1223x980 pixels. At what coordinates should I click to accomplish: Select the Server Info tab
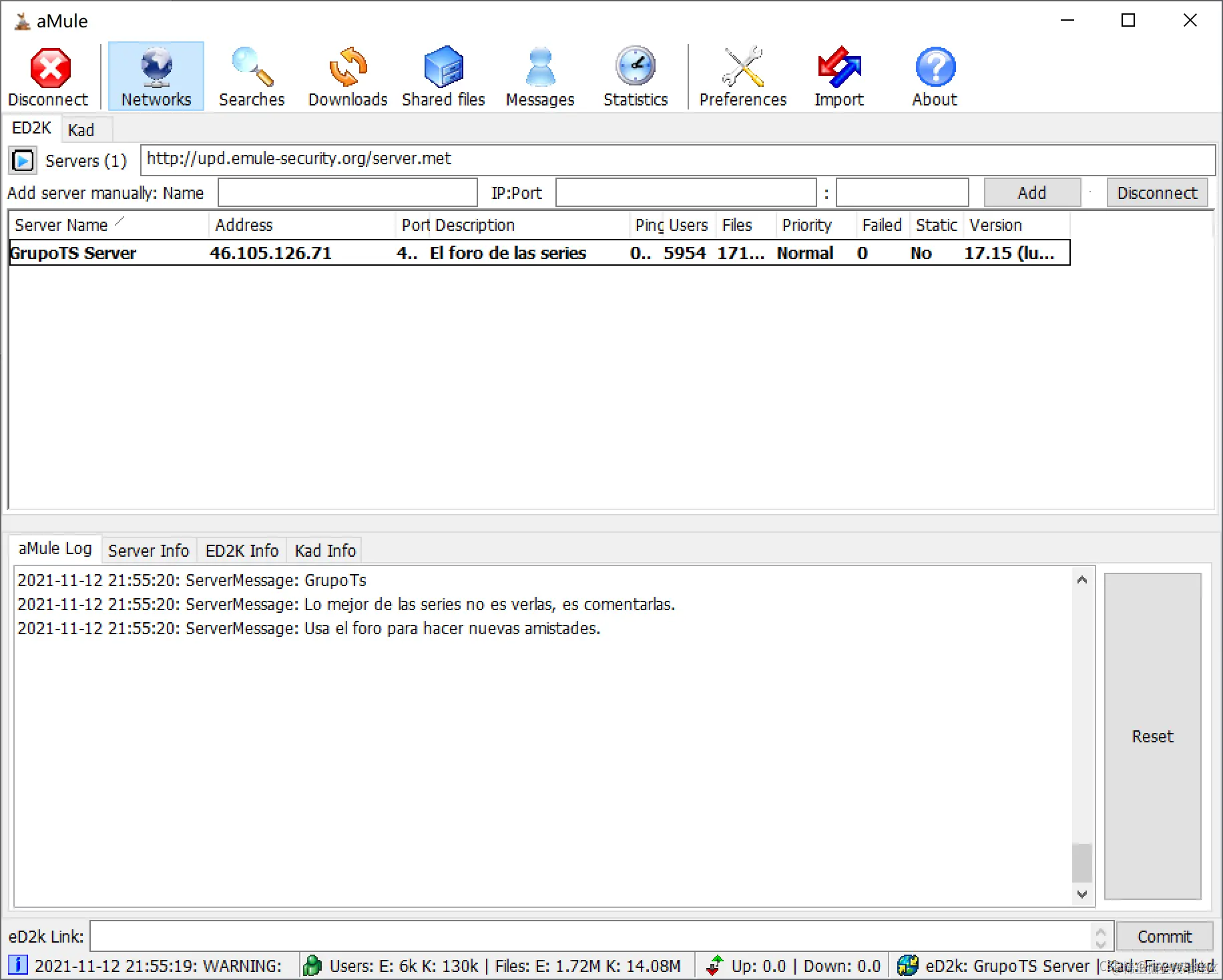click(148, 551)
